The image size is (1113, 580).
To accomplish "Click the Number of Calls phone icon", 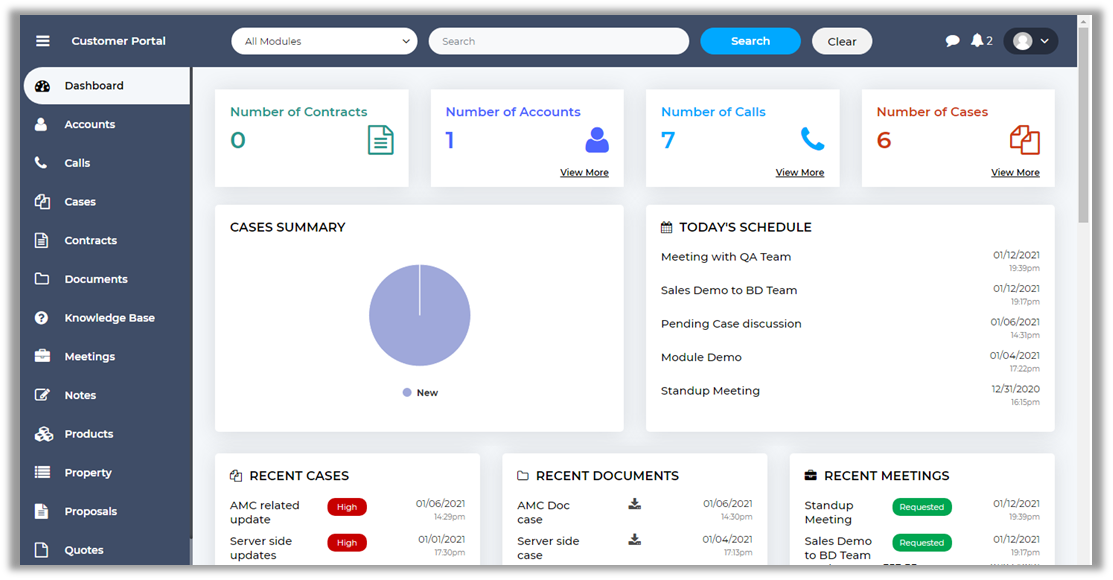I will click(812, 139).
